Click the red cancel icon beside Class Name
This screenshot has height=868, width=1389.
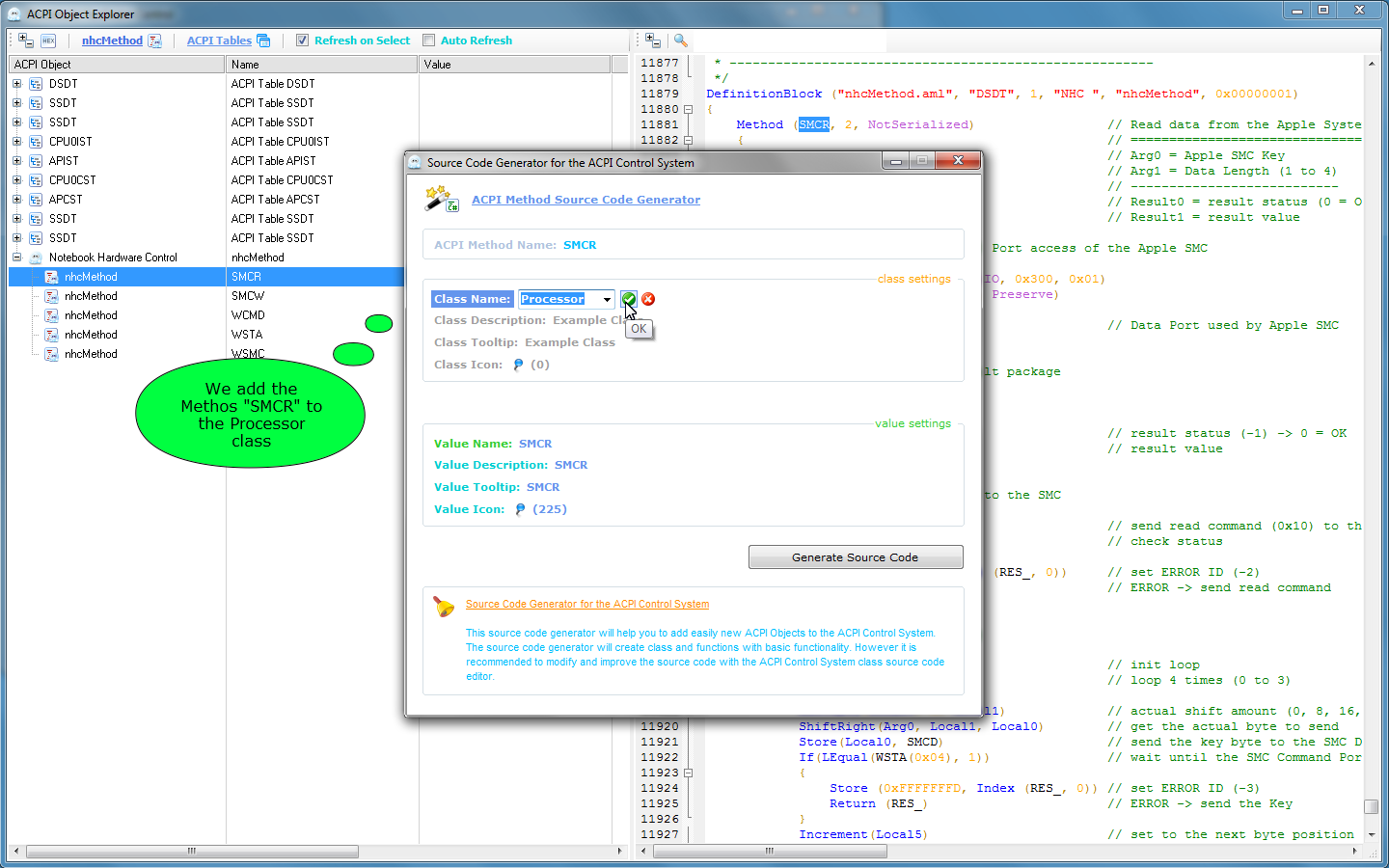tap(648, 299)
